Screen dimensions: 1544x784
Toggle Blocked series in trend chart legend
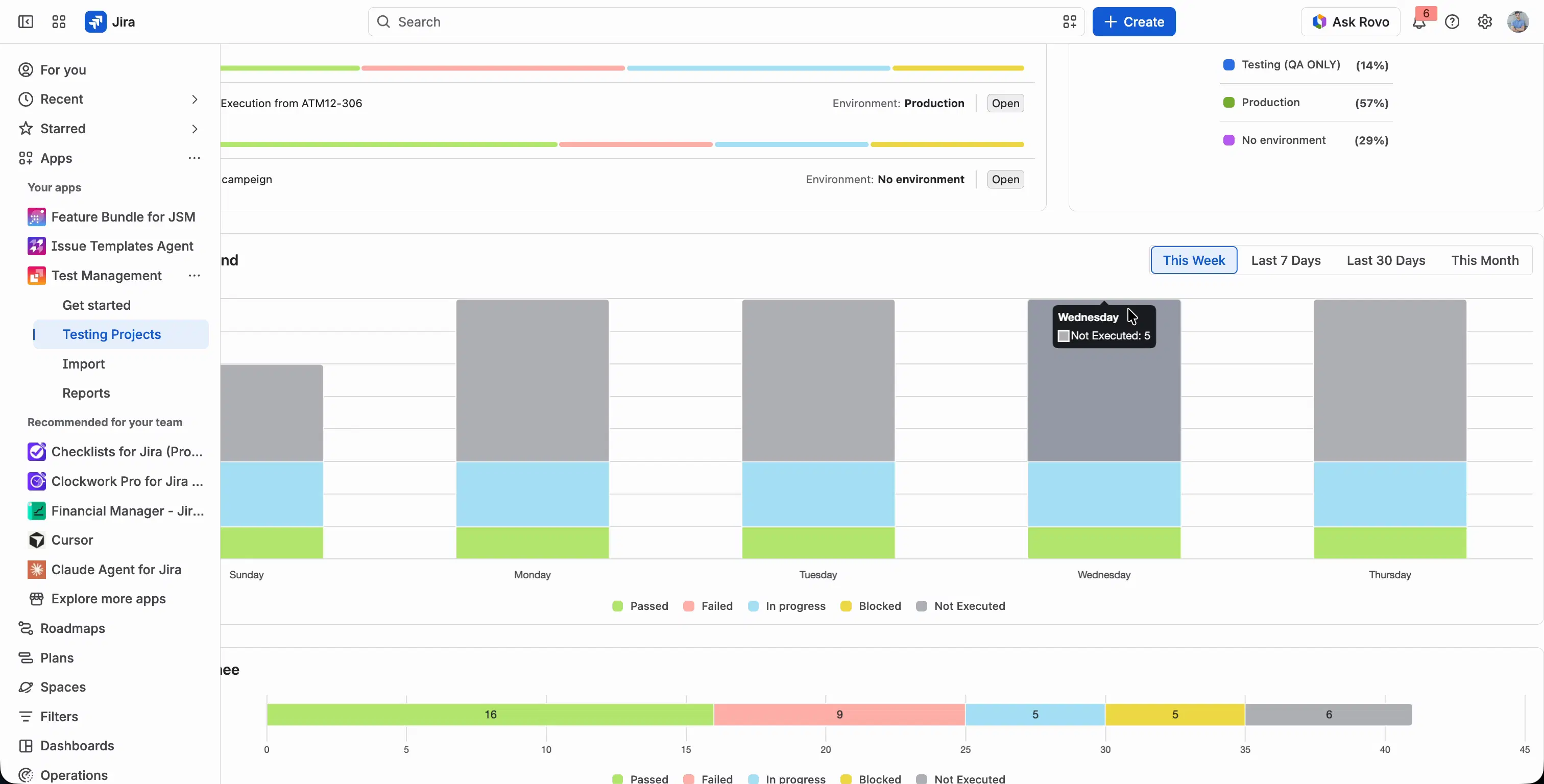[871, 606]
